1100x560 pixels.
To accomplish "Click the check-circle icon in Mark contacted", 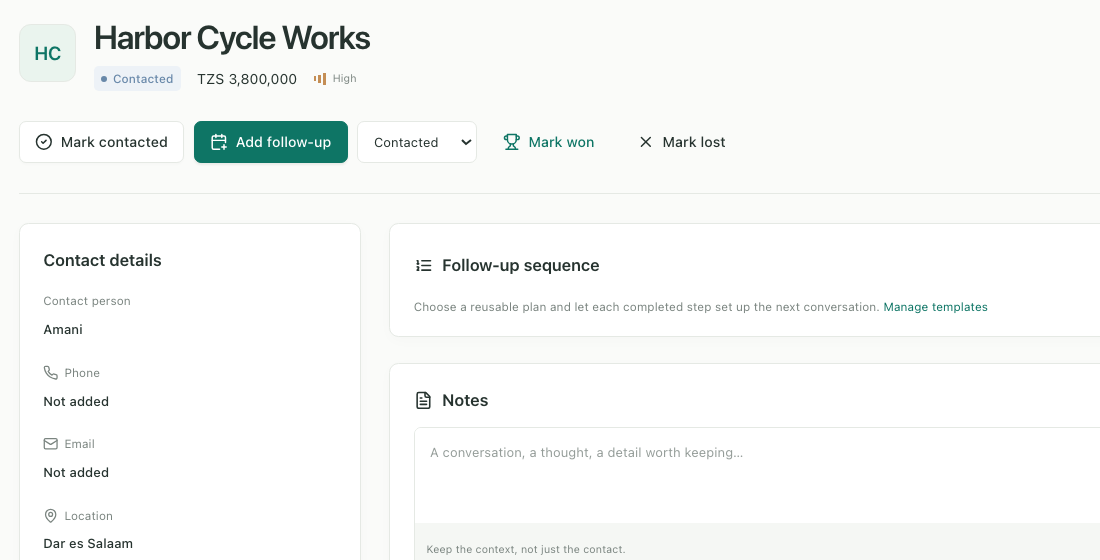I will [x=43, y=142].
